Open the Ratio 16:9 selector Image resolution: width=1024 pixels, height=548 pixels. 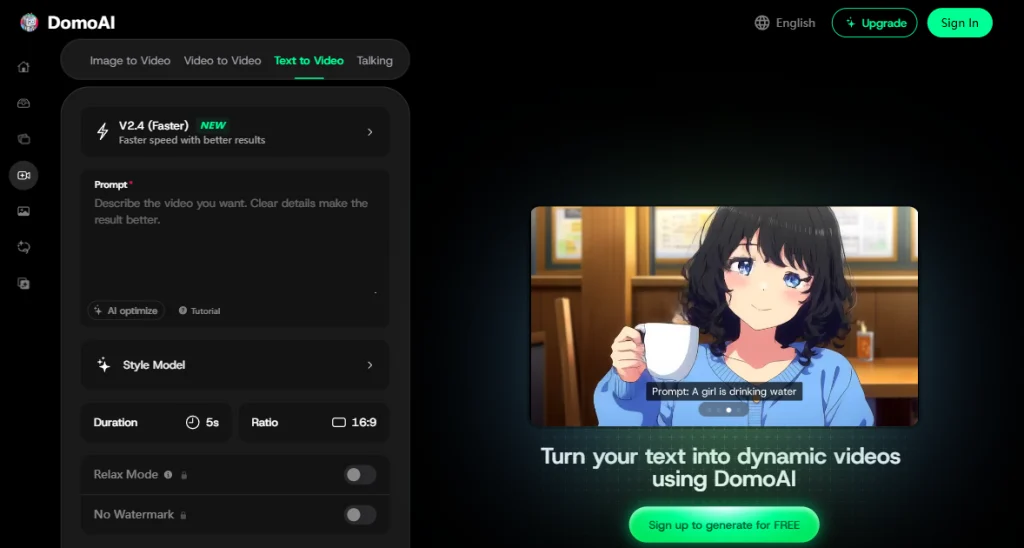tap(314, 423)
